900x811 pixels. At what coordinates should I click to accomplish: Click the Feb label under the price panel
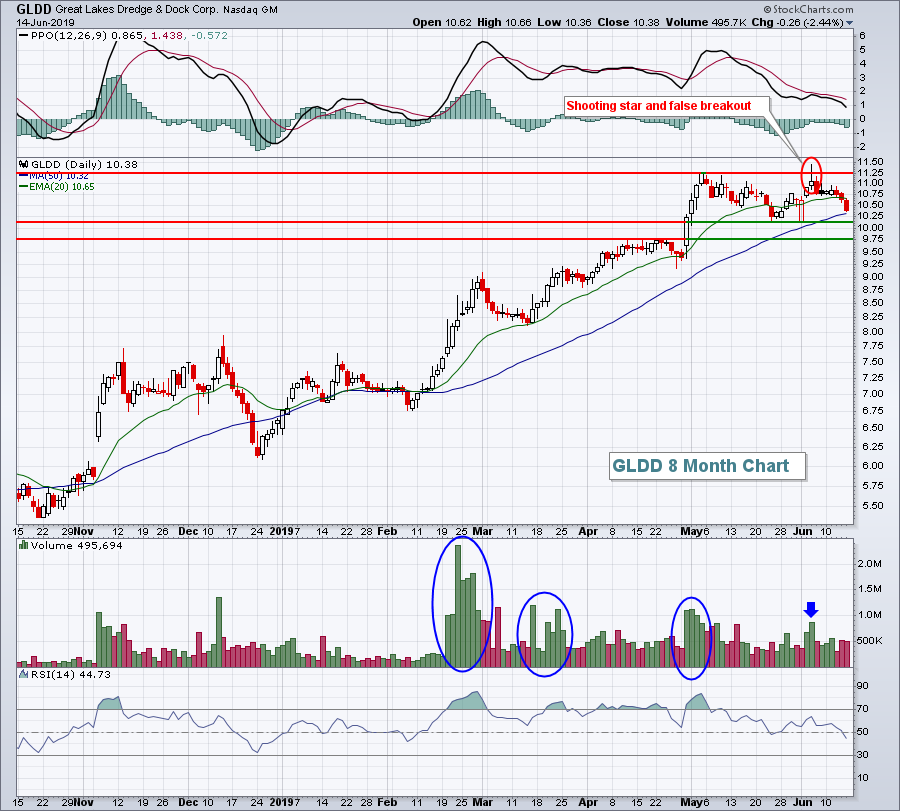pyautogui.click(x=387, y=531)
